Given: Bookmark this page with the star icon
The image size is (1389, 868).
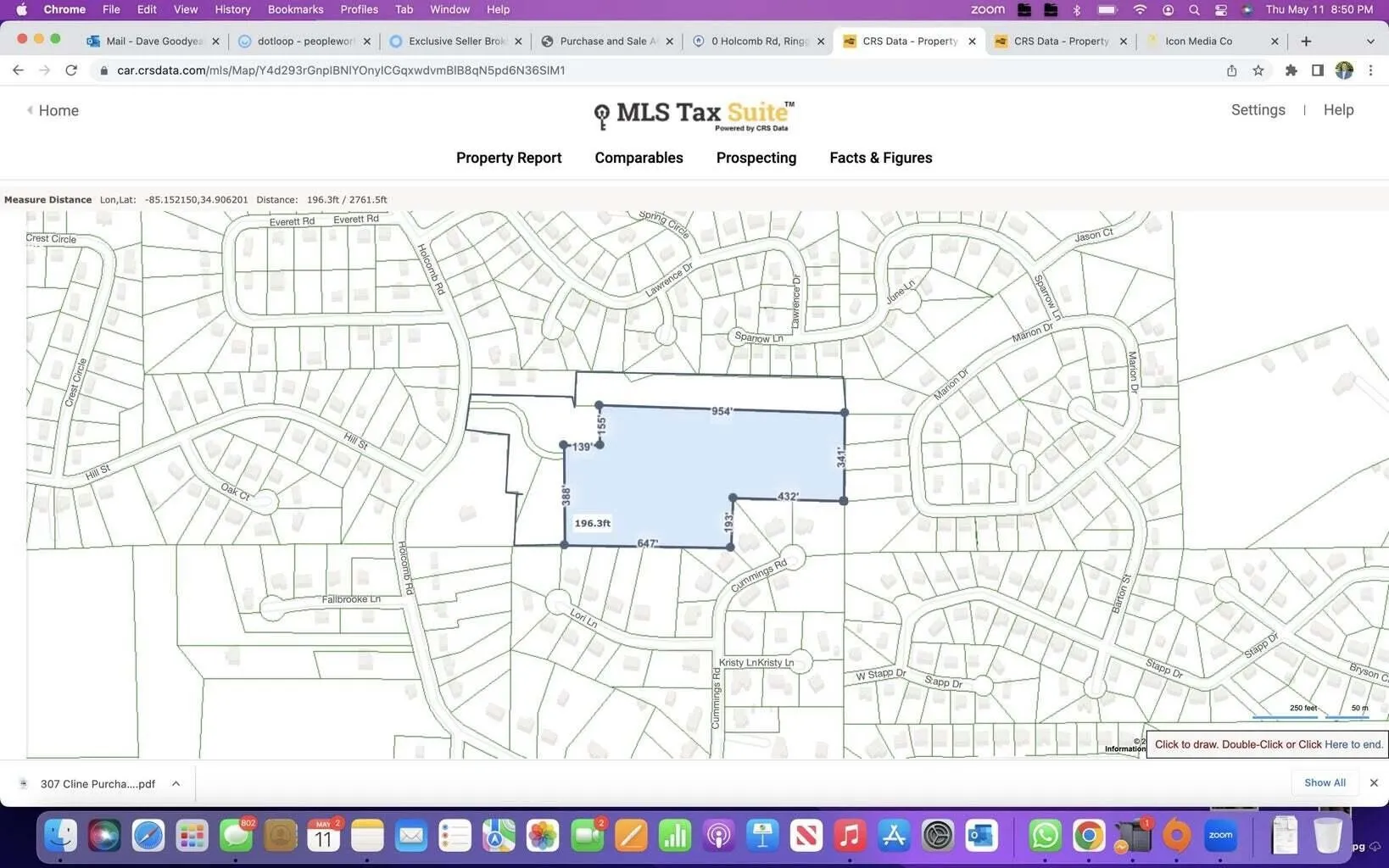Looking at the screenshot, I should tap(1258, 70).
